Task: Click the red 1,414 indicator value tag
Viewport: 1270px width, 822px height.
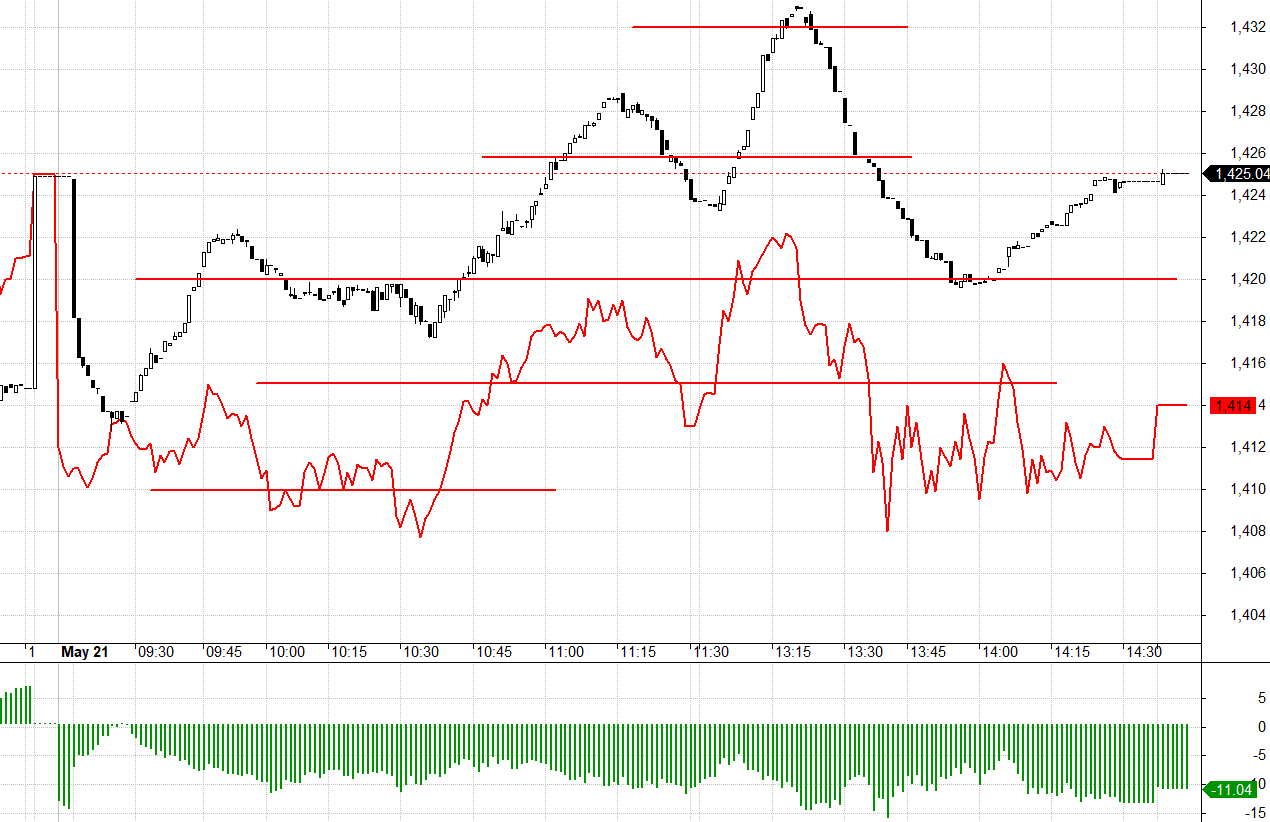Action: [x=1231, y=405]
